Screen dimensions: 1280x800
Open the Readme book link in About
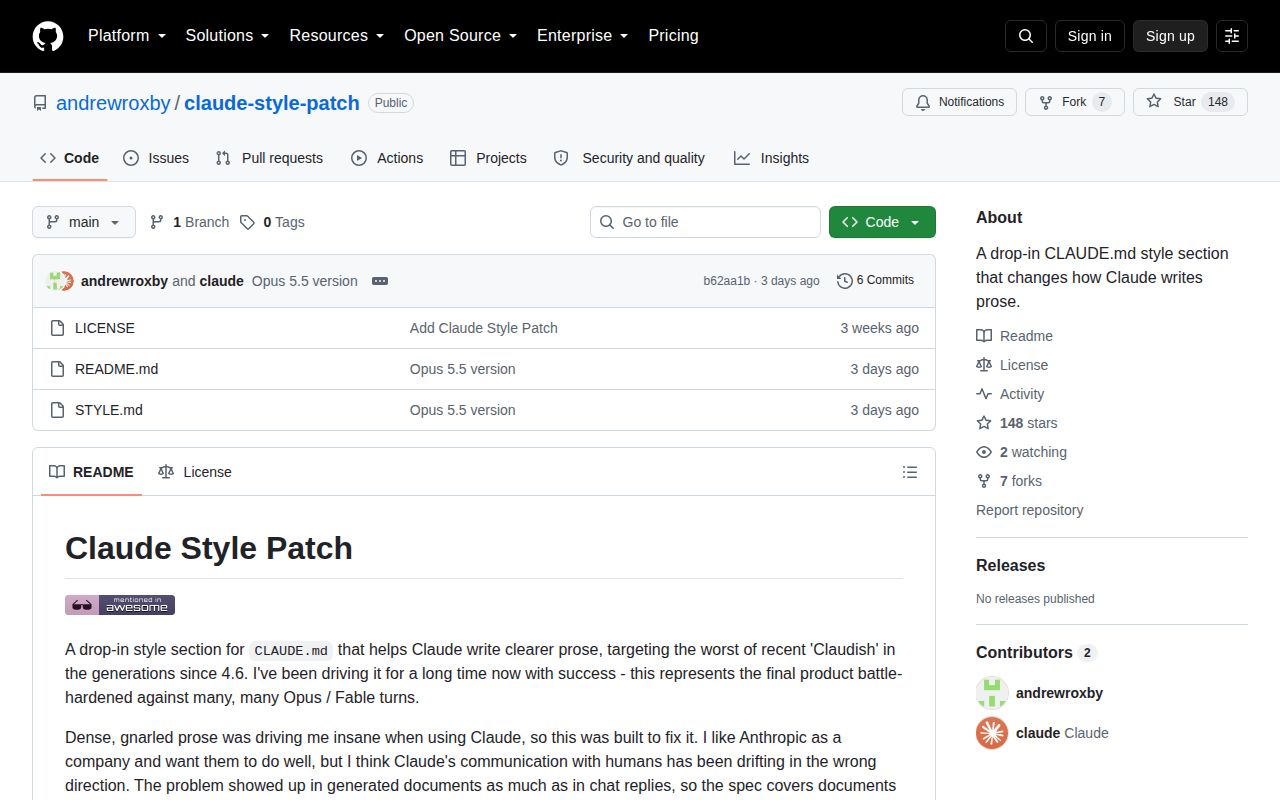(x=1015, y=336)
